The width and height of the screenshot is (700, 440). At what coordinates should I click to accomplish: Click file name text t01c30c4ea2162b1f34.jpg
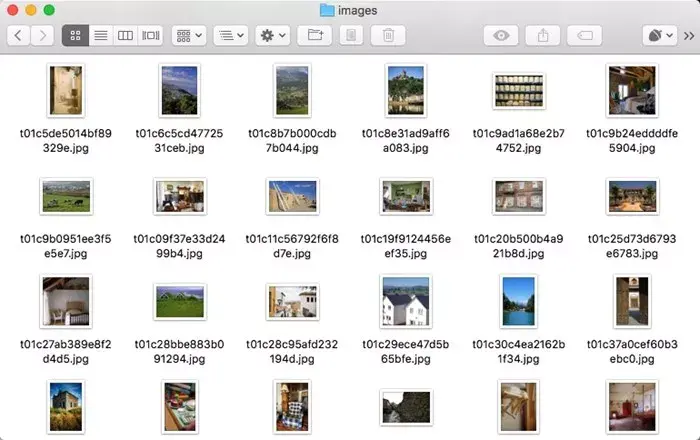click(x=519, y=352)
